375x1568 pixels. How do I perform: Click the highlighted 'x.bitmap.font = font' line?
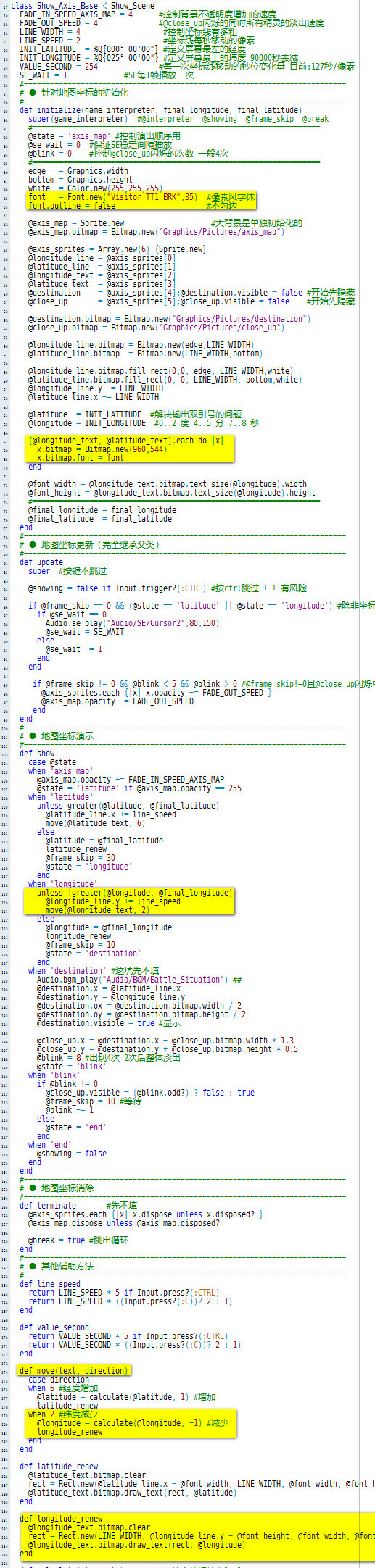click(x=81, y=458)
